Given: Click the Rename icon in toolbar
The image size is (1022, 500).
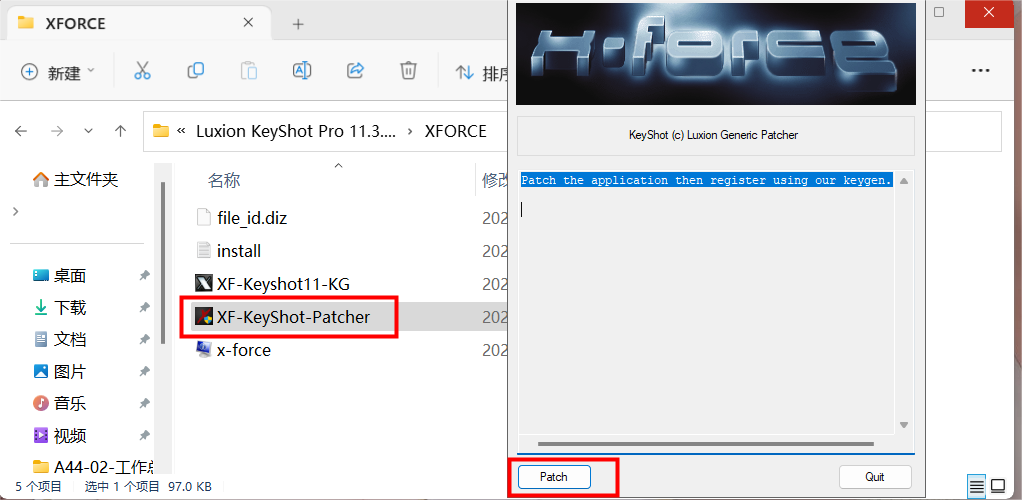Looking at the screenshot, I should tap(301, 71).
